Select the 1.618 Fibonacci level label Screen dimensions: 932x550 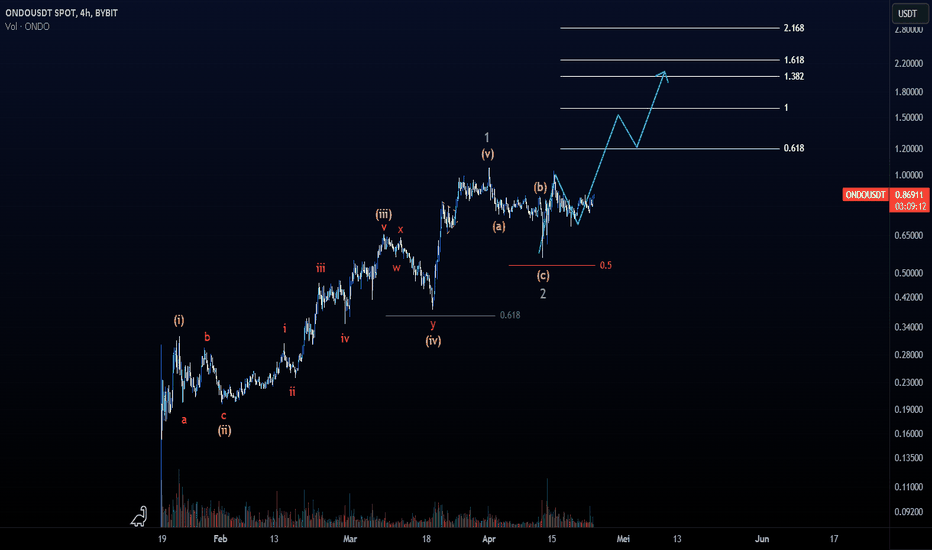click(794, 60)
